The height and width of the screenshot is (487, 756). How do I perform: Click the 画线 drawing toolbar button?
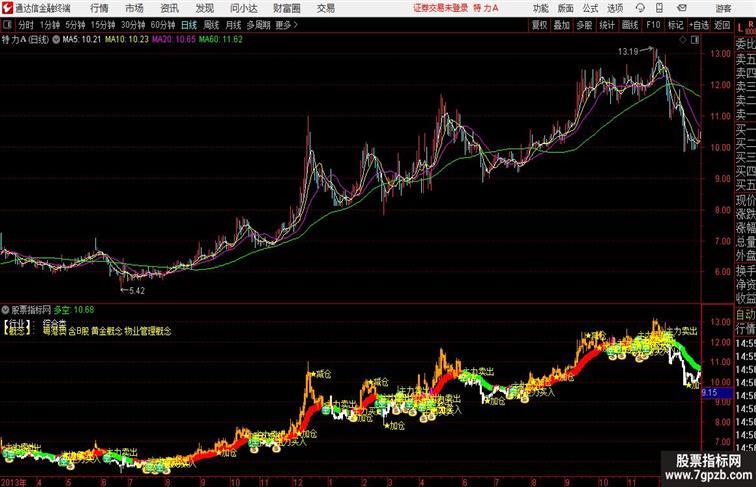tap(630, 25)
